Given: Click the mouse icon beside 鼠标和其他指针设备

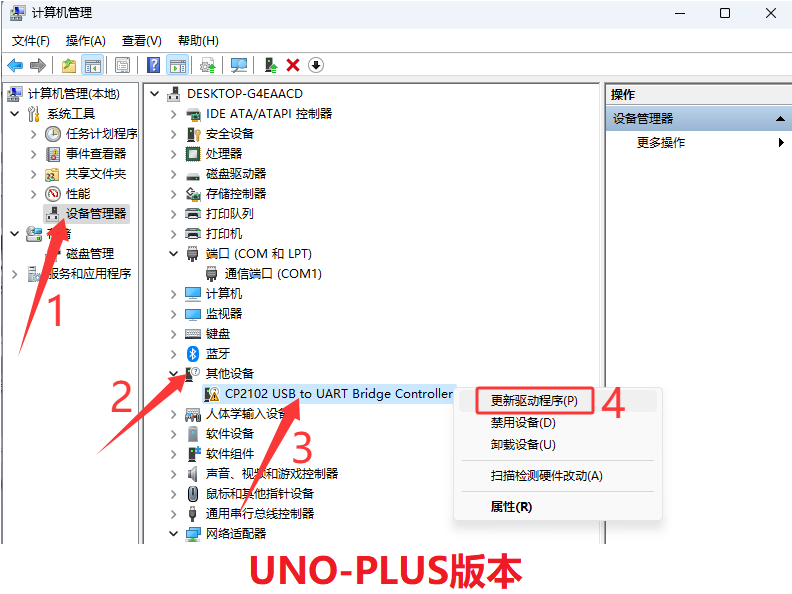Looking at the screenshot, I should [193, 493].
